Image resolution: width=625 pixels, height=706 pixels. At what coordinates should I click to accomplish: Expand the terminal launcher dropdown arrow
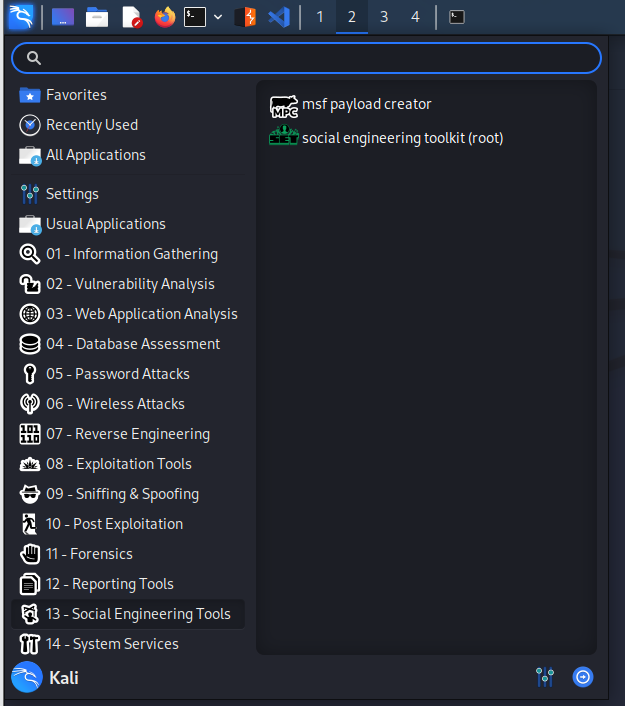(x=218, y=17)
